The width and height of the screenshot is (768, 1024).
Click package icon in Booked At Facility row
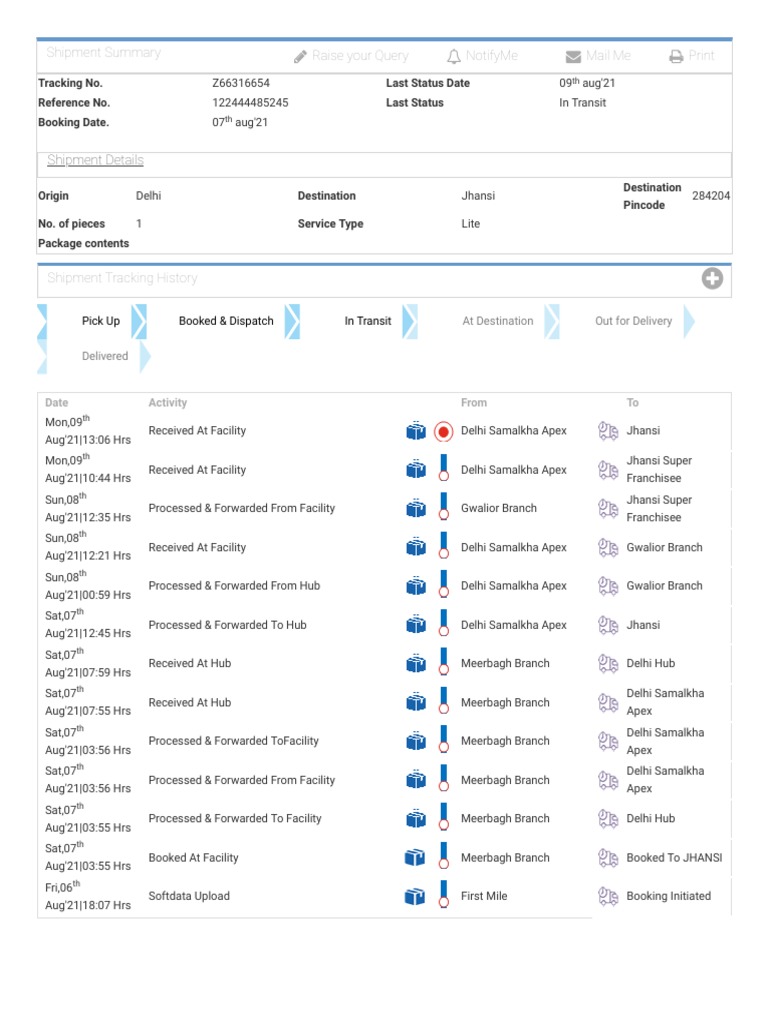click(x=415, y=858)
